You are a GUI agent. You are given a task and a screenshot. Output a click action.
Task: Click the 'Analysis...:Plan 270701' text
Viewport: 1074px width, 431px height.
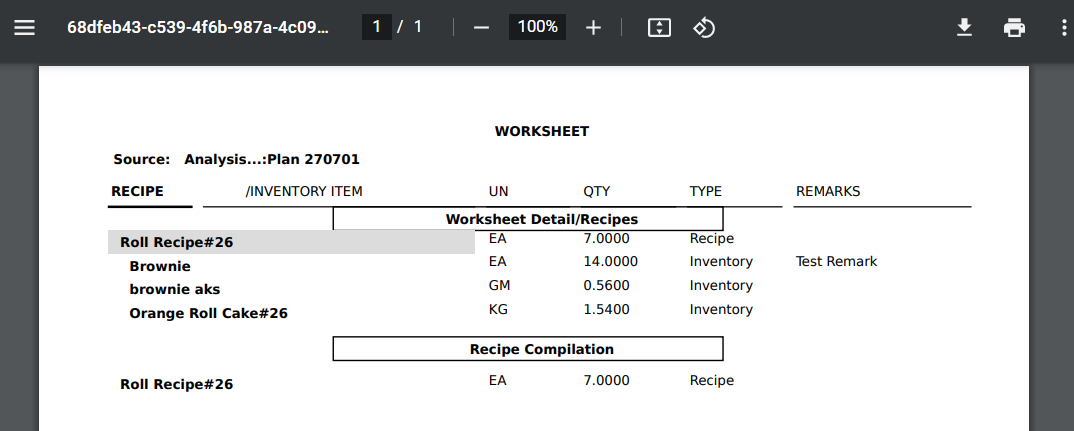coord(272,160)
